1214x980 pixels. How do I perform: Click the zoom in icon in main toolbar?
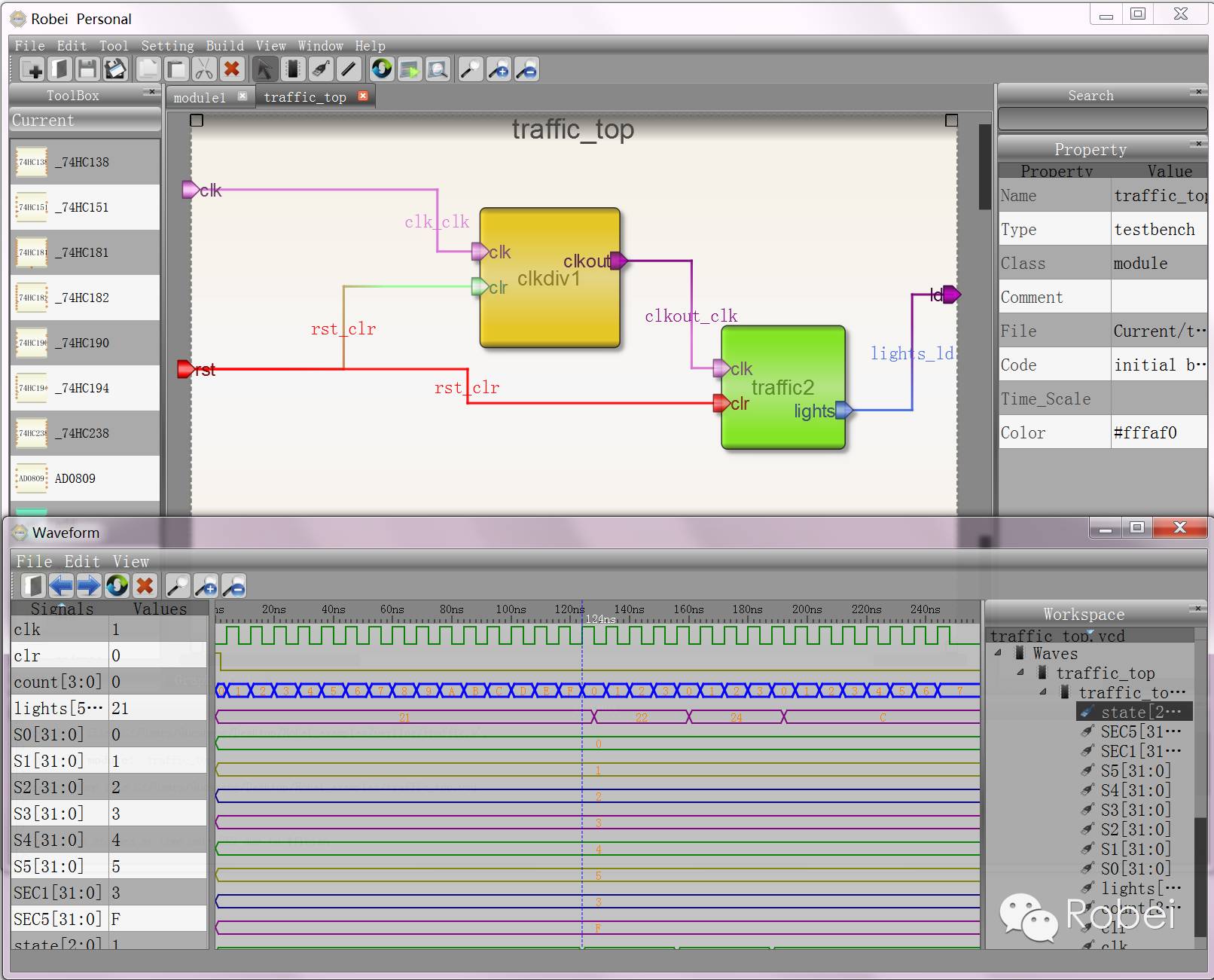click(499, 70)
